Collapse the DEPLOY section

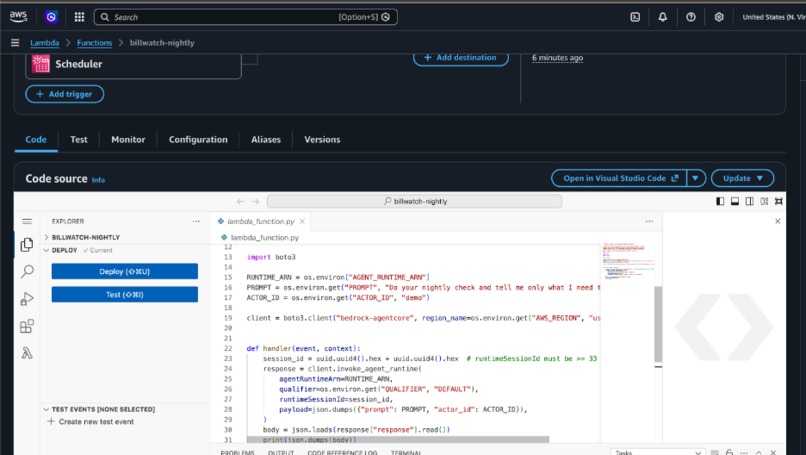[64, 250]
